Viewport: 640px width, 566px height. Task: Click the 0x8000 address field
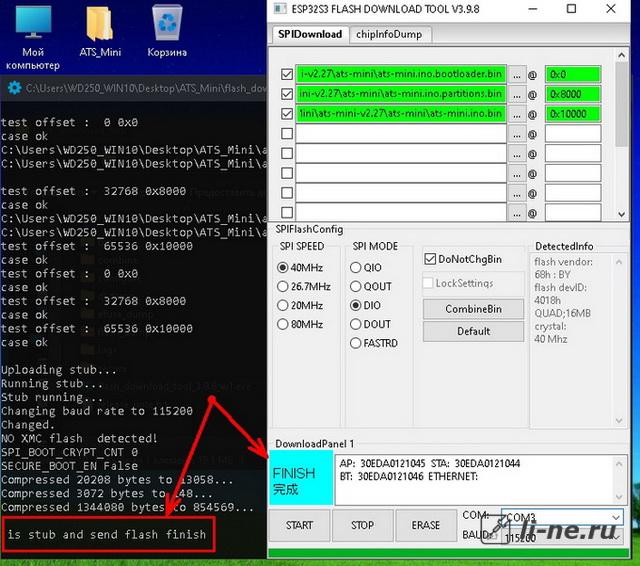[x=573, y=94]
